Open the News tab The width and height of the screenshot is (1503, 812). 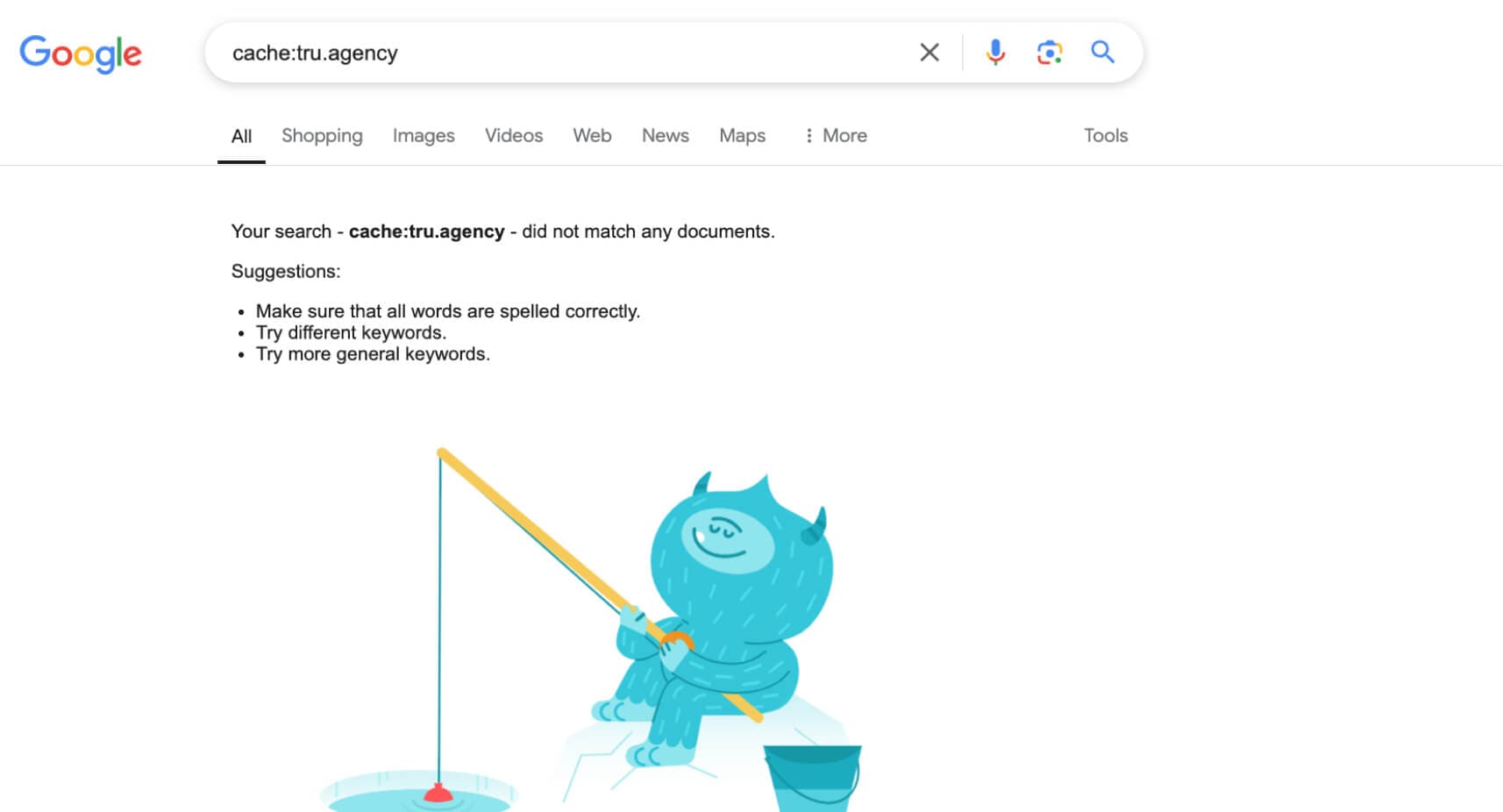point(666,136)
